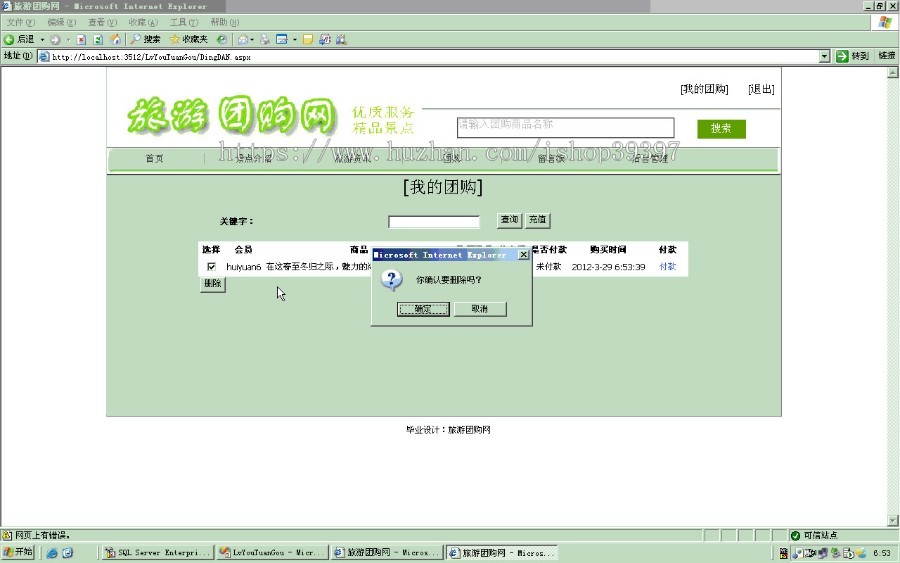Click the Stop loading icon

pyautogui.click(x=81, y=40)
